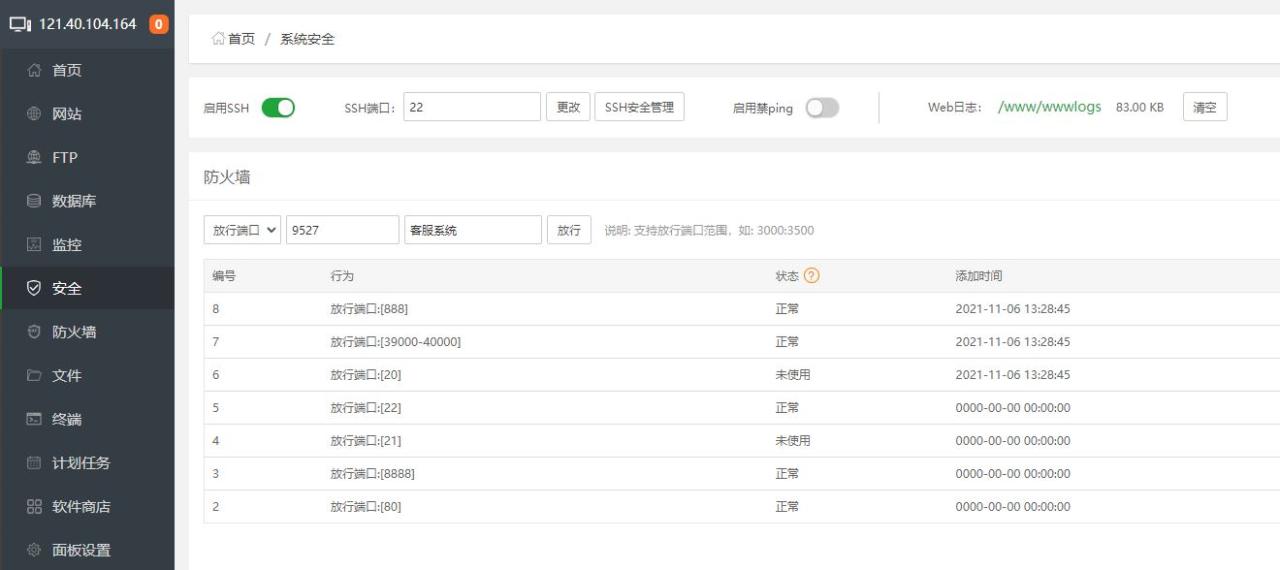This screenshot has width=1280, height=570.
Task: Click the 系统安全 breadcrumb text
Action: pos(307,39)
